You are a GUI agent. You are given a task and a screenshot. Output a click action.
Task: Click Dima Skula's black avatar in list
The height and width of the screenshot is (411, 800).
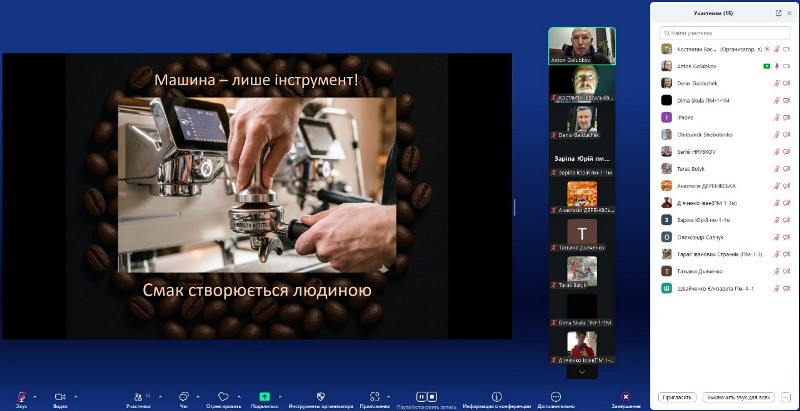tap(666, 100)
